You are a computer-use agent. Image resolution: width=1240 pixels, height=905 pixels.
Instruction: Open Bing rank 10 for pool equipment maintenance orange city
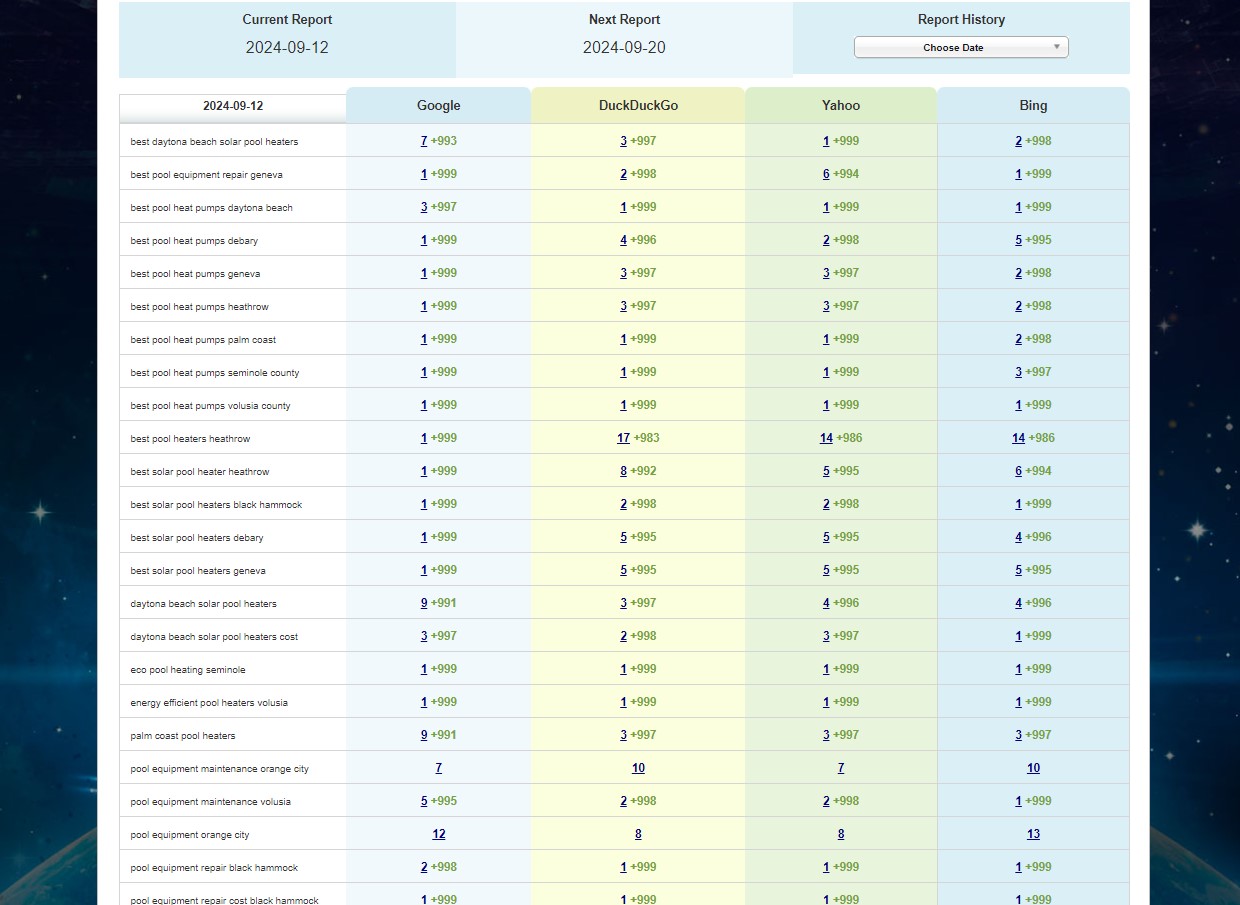1033,768
